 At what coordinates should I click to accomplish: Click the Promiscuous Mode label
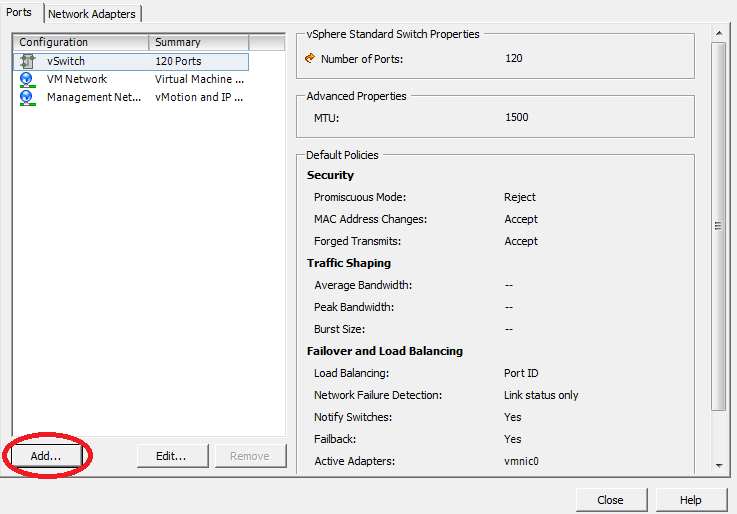360,197
